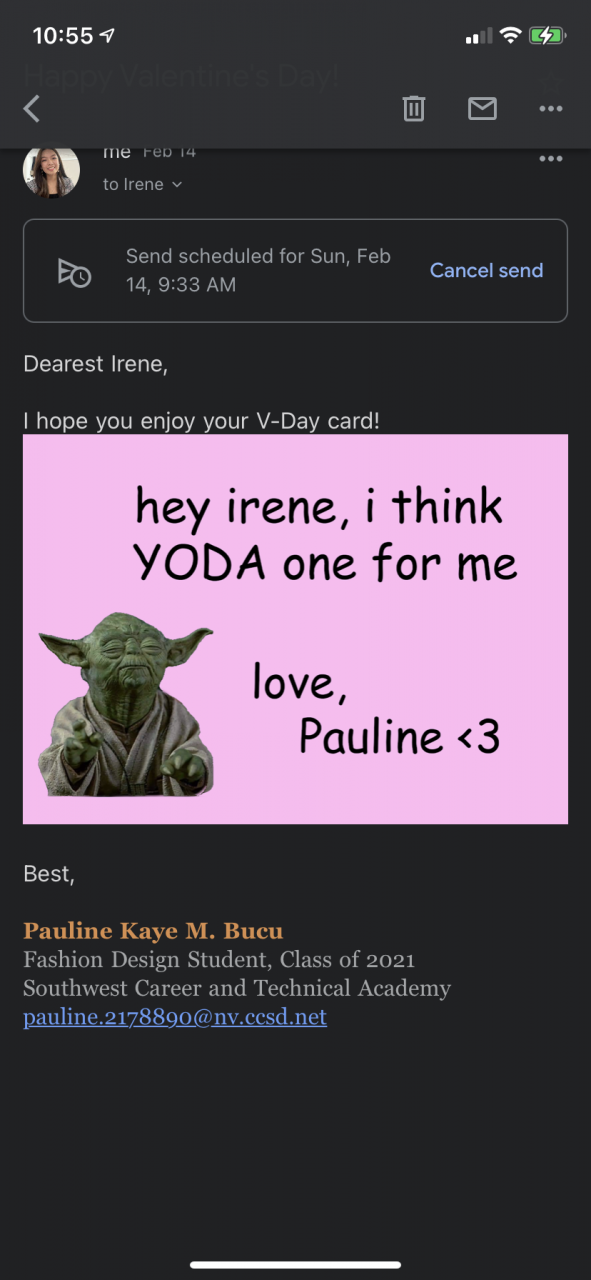Tap the Pauline Kaye M. Bucu signature name
Screen dimensions: 591x1280
[153, 931]
